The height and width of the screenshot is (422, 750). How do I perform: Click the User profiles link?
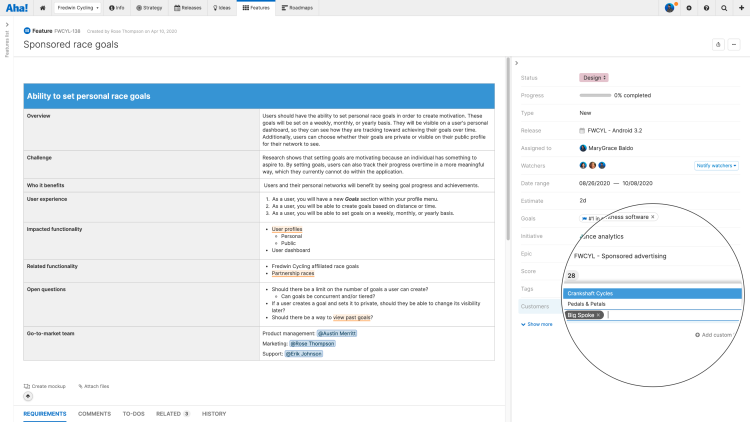(287, 229)
